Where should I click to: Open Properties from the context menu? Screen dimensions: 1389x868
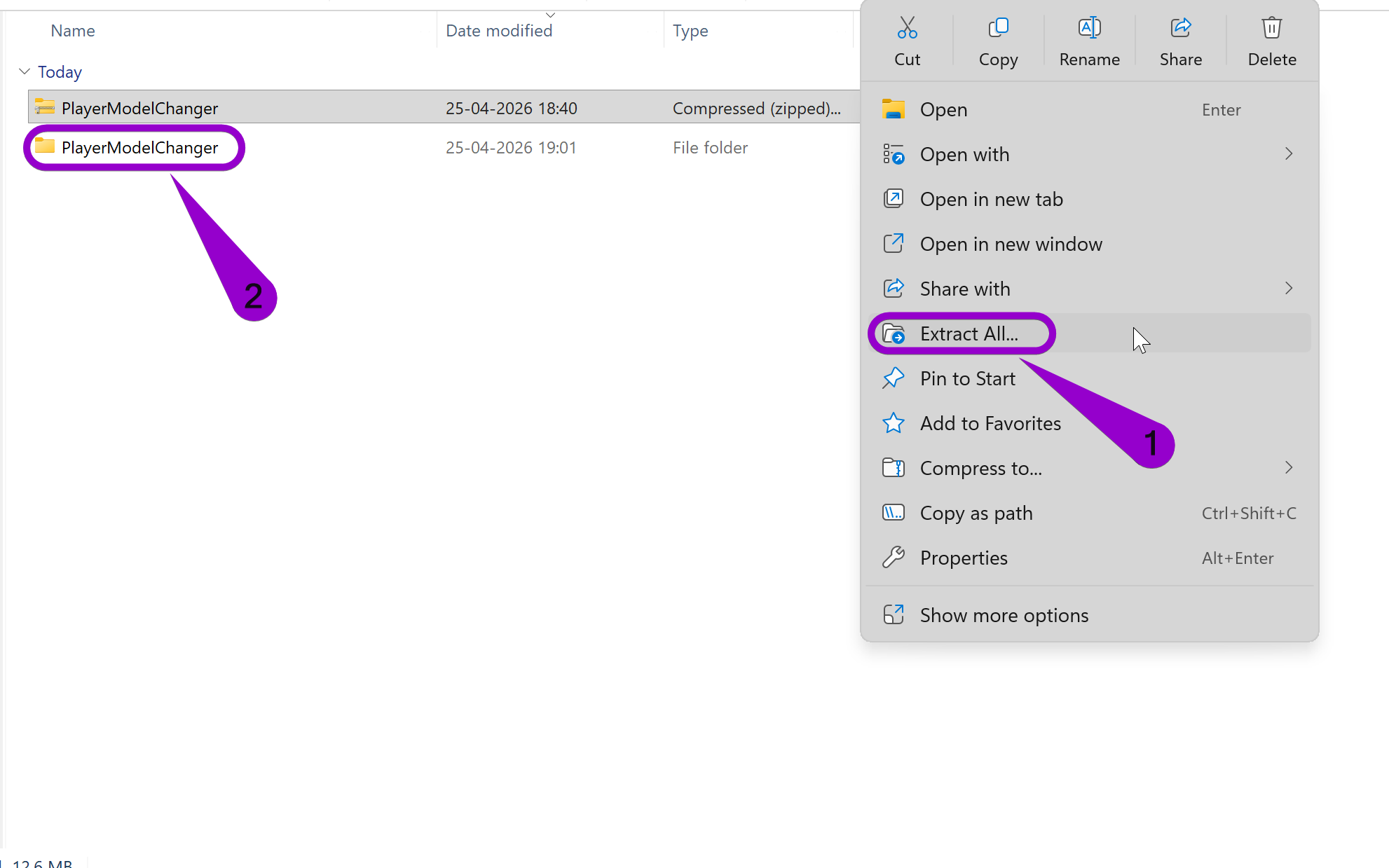click(x=964, y=558)
